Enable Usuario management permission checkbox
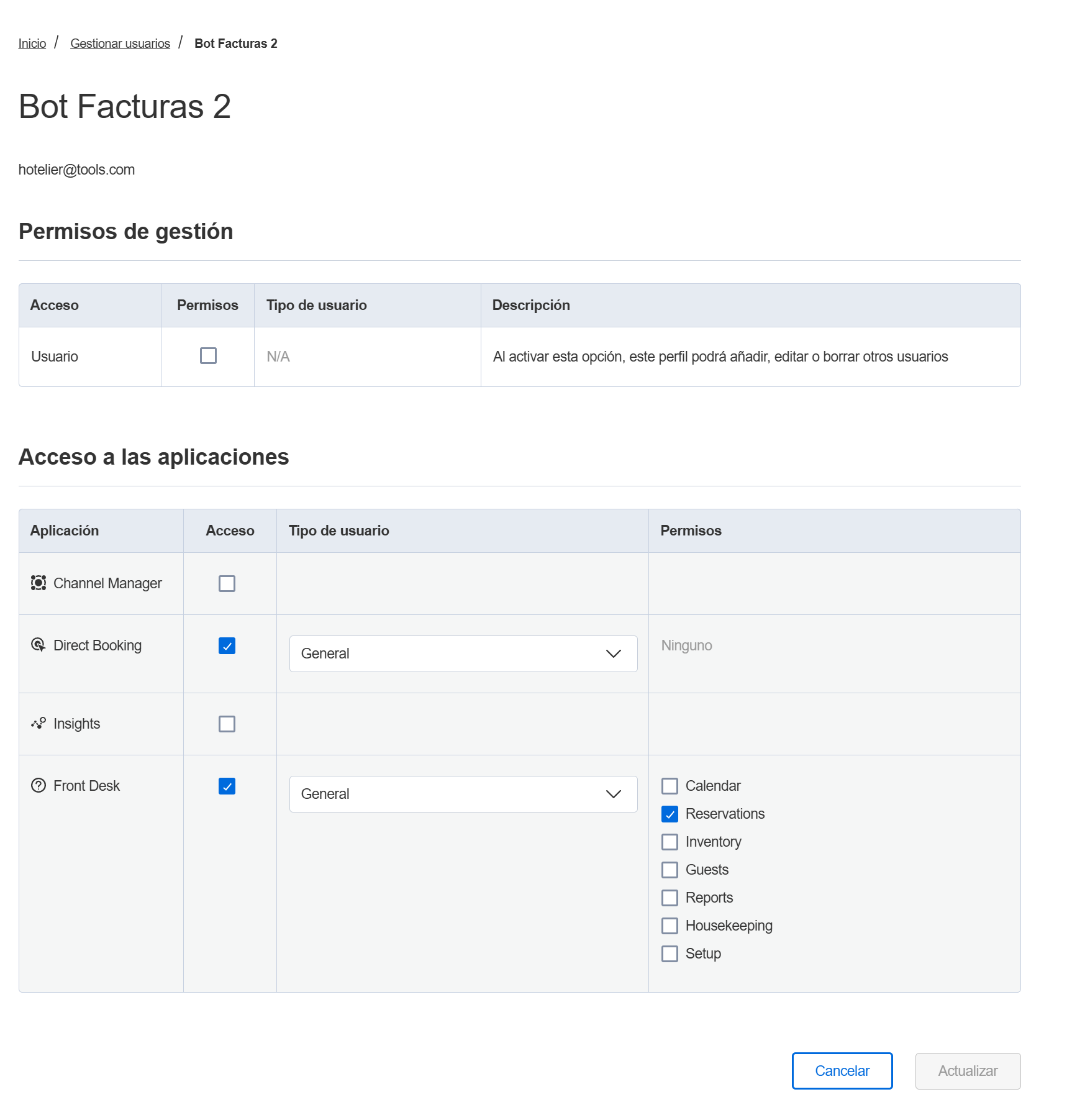Viewport: 1067px width, 1120px height. point(208,356)
